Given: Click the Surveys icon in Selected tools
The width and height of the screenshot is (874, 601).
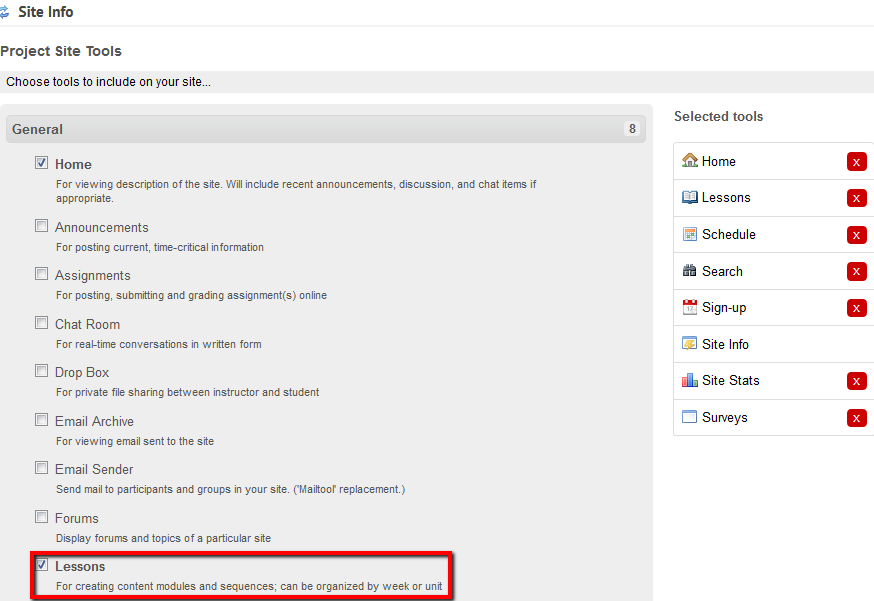Looking at the screenshot, I should click(689, 417).
